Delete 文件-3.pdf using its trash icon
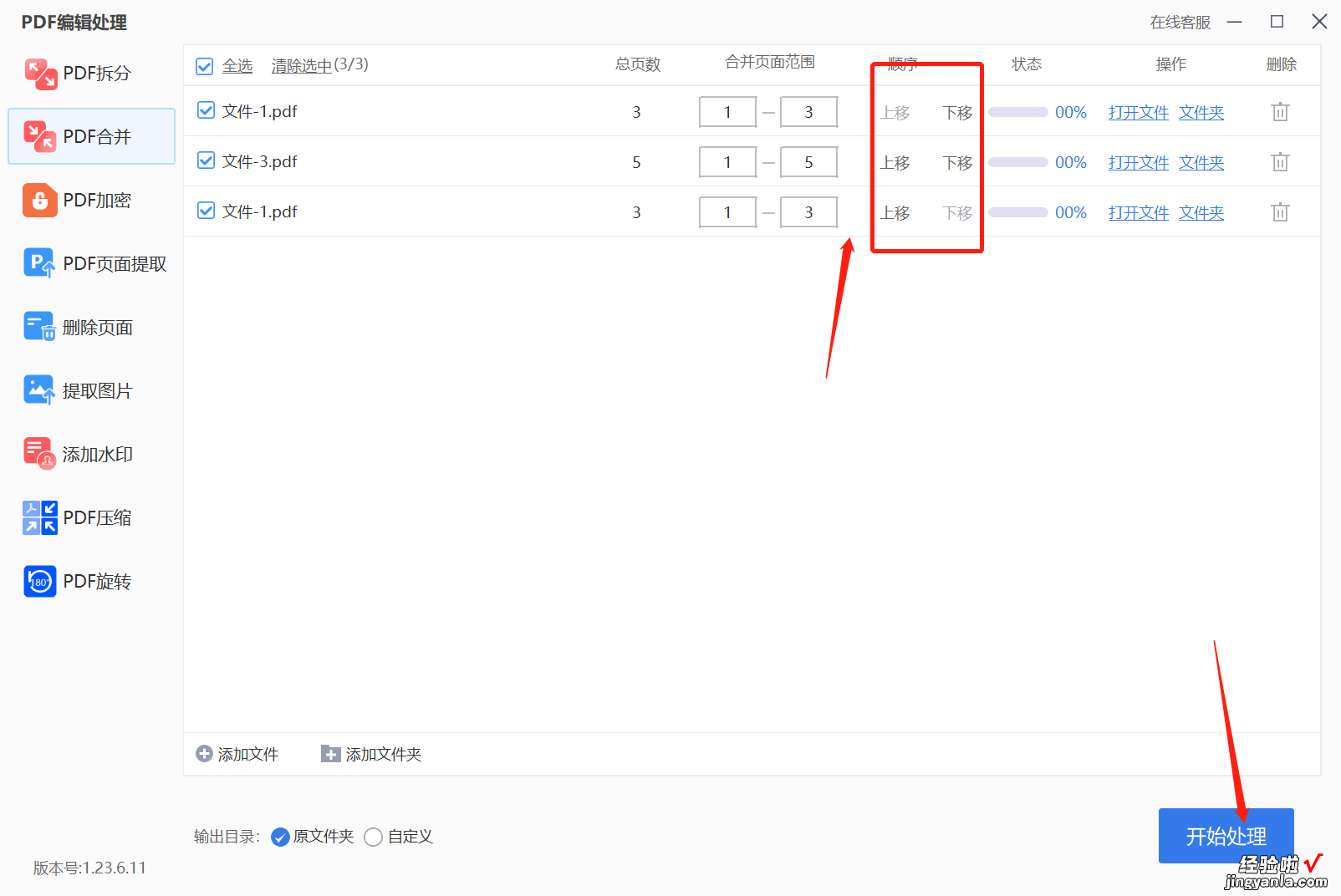The image size is (1341, 896). click(1280, 162)
